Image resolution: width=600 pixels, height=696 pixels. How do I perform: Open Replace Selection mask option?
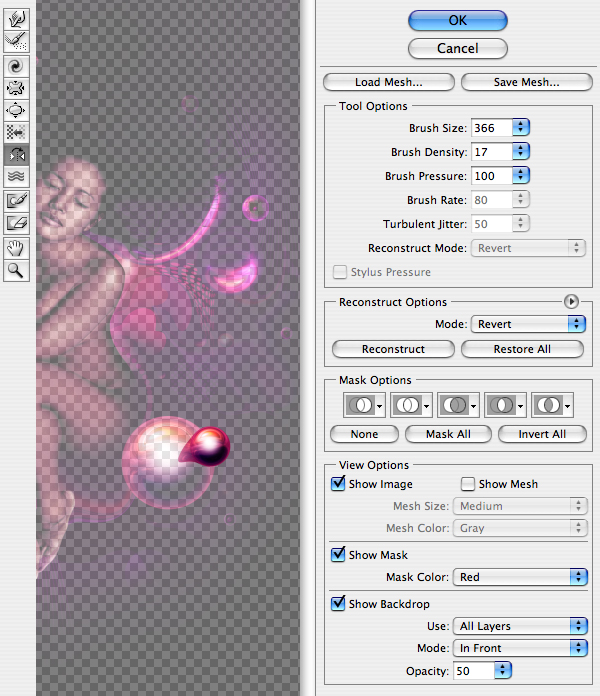364,405
